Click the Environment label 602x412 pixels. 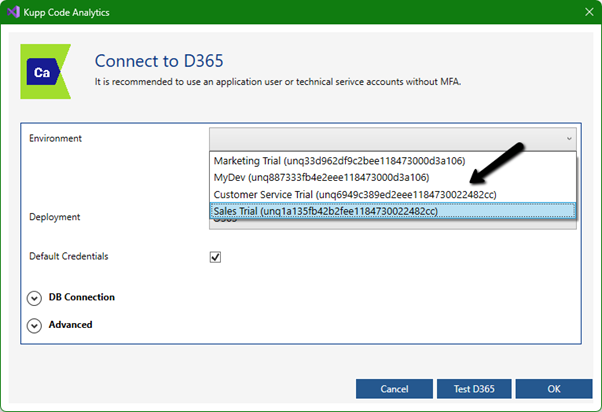56,138
